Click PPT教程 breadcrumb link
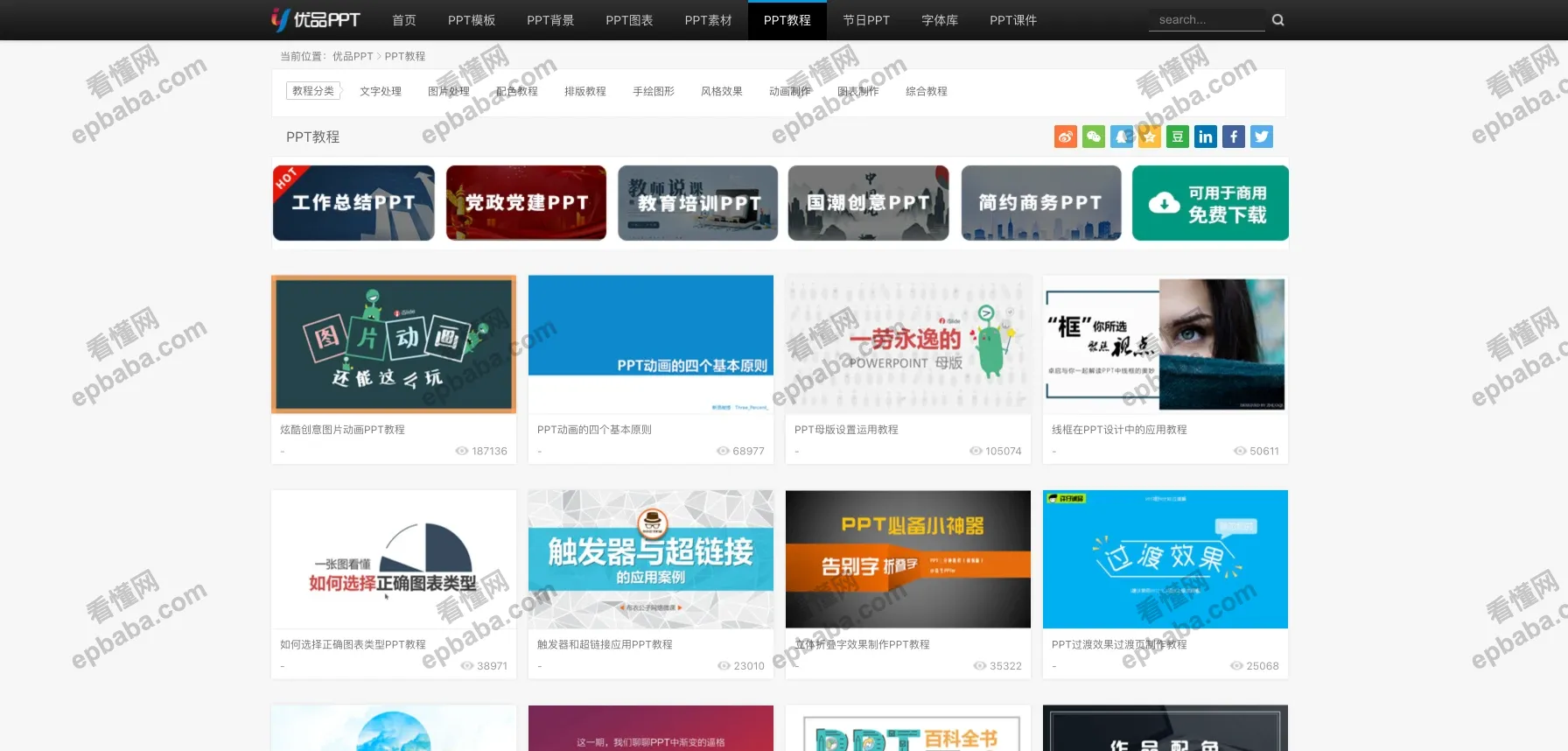Viewport: 1568px width, 751px height. (x=405, y=56)
